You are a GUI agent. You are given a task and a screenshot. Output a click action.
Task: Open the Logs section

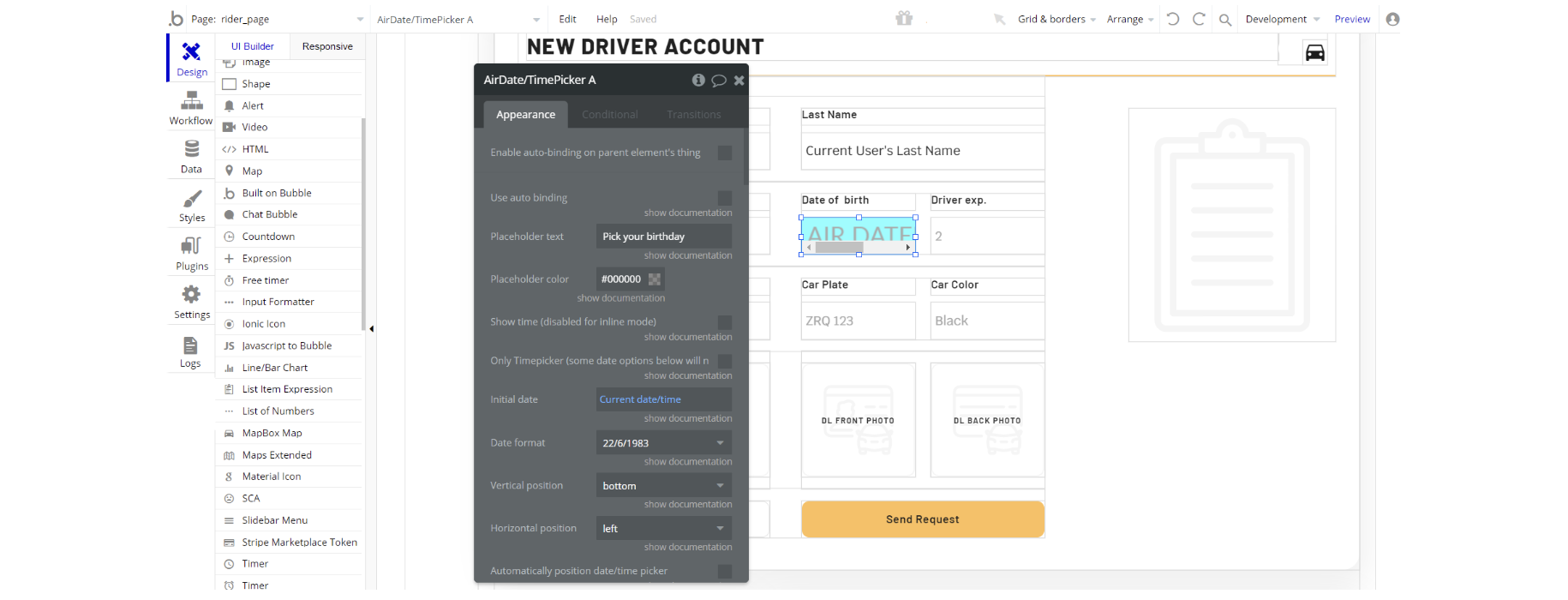pos(190,351)
